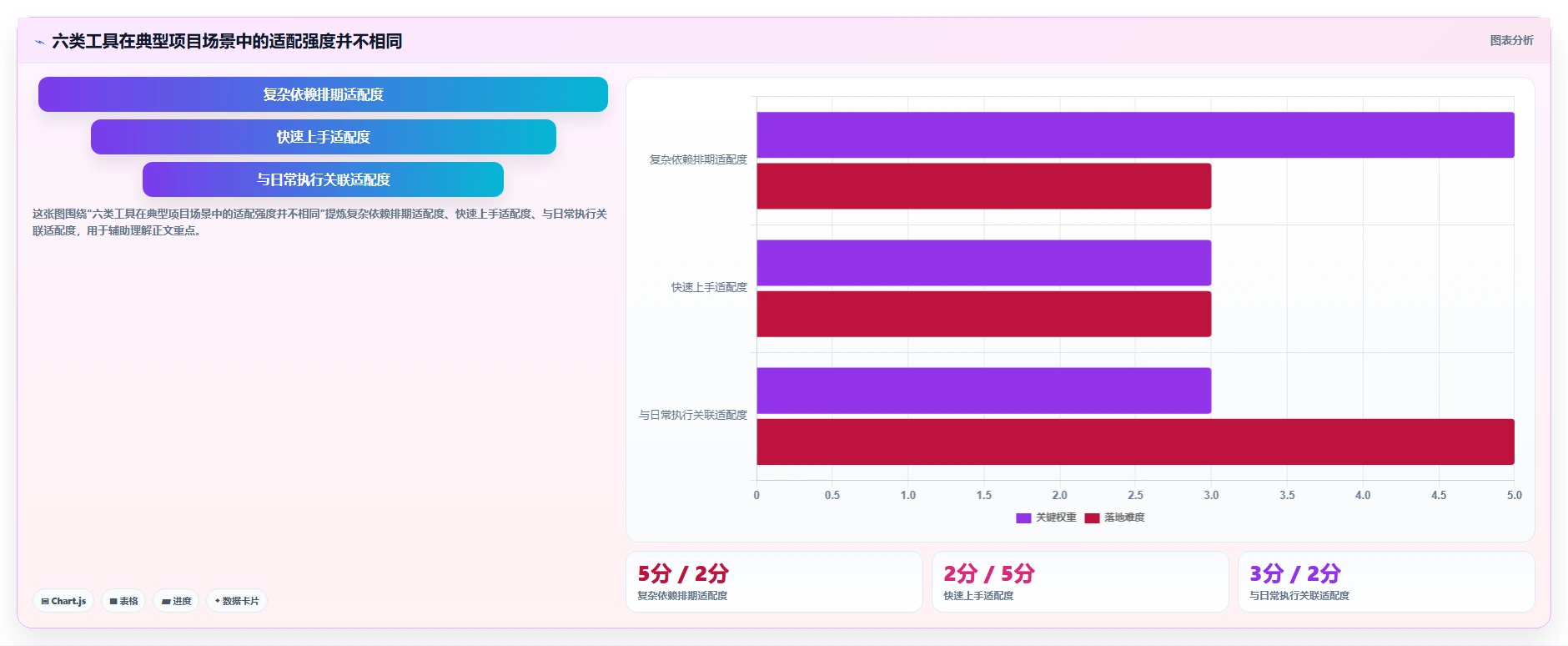
Task: Click the 六类工具在典型项目场景中 title text
Action: pos(227,41)
